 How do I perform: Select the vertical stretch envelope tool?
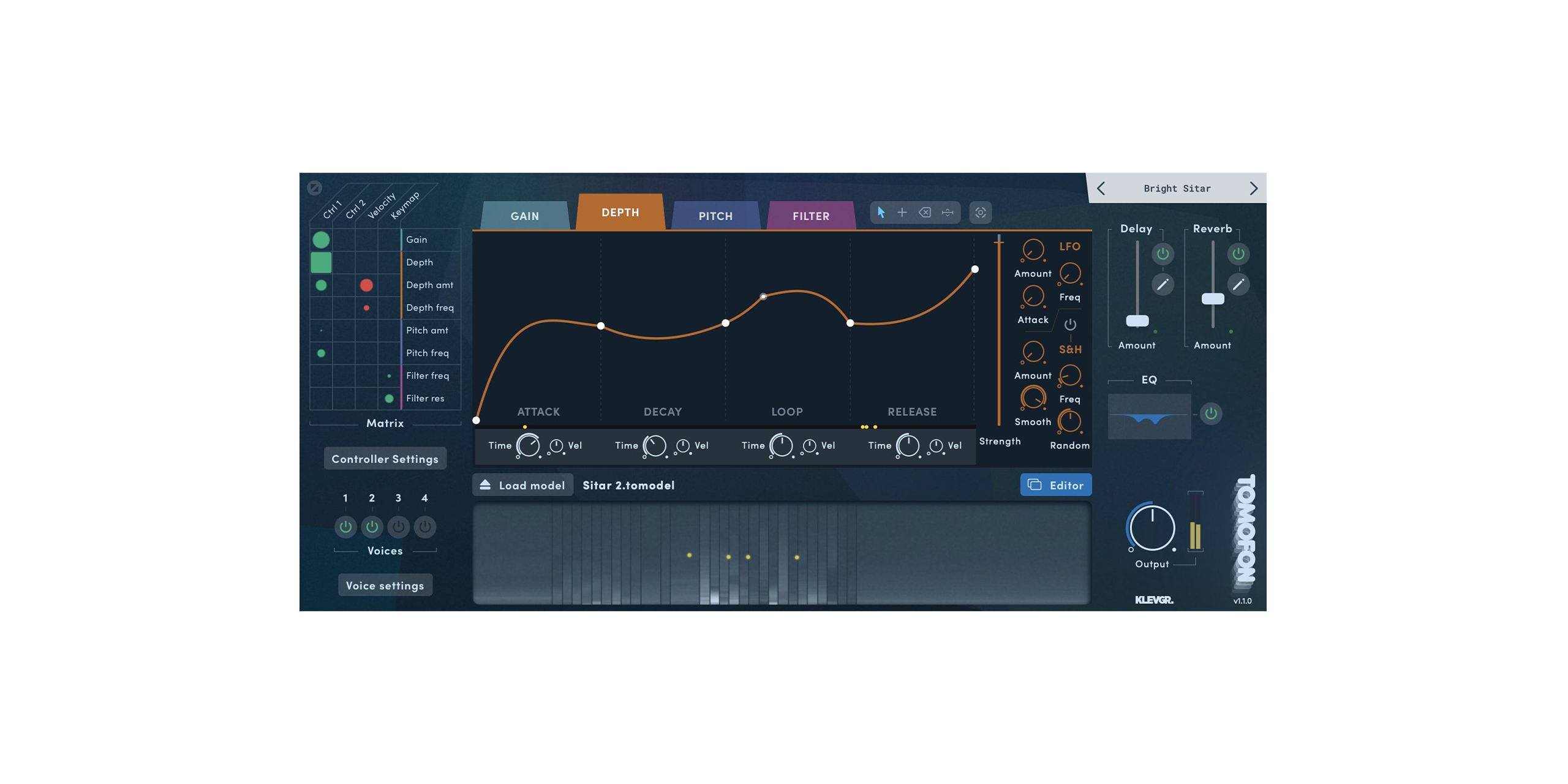click(x=948, y=213)
